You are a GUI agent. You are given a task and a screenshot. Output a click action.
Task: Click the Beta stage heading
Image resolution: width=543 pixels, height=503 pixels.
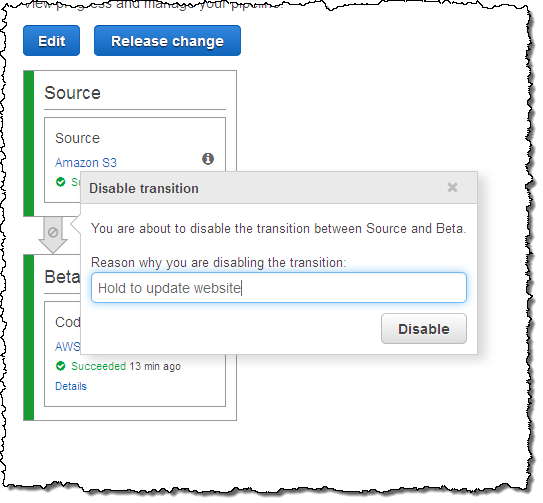[62, 277]
